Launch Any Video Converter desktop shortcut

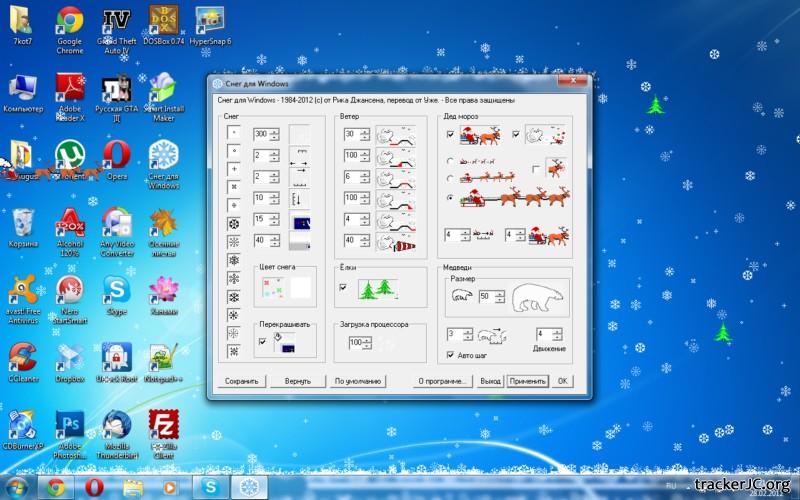(117, 223)
